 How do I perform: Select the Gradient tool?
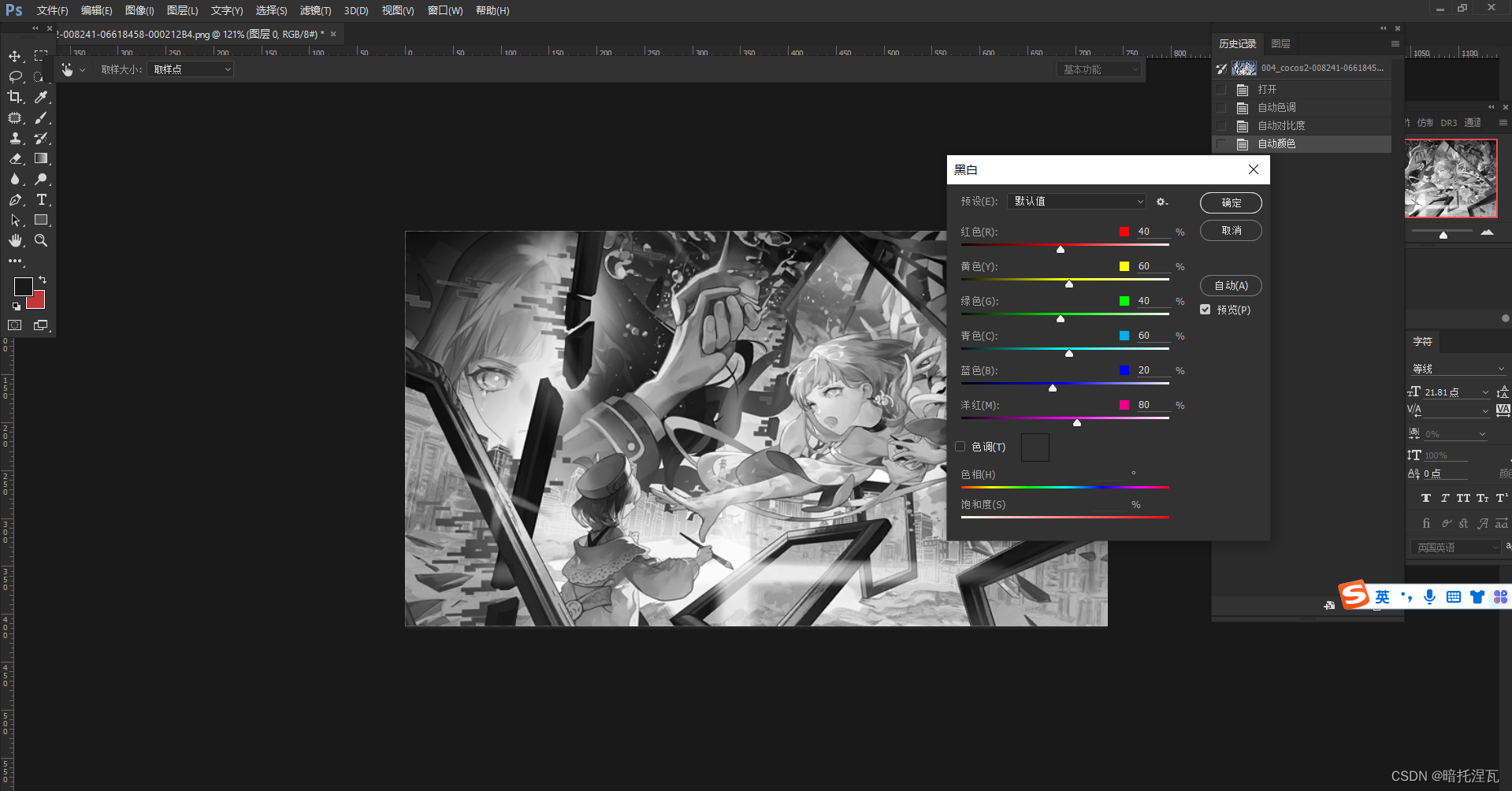tap(41, 158)
